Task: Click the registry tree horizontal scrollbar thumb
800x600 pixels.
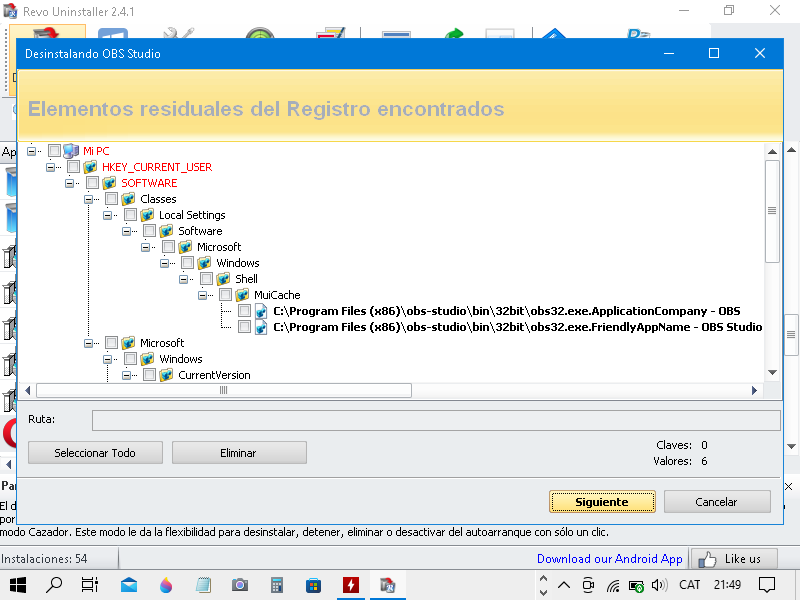Action: click(x=224, y=390)
